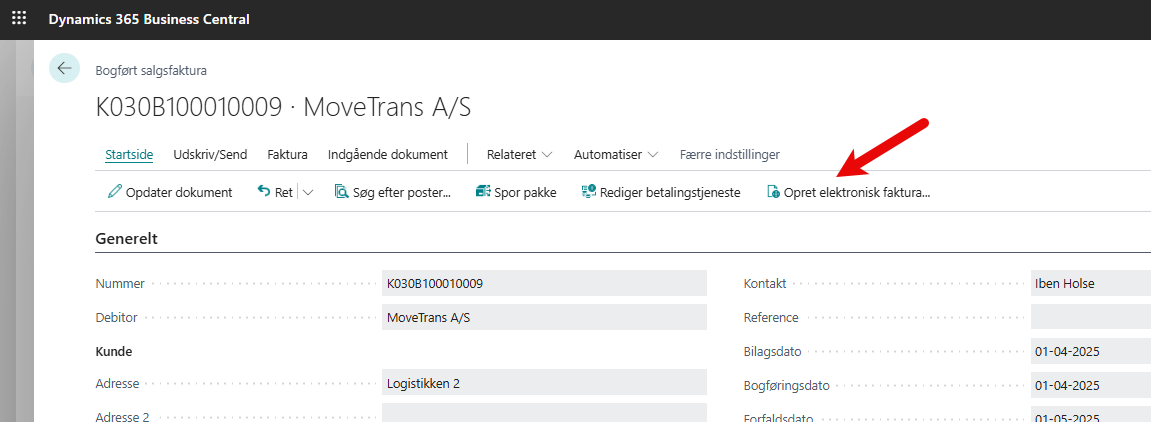Viewport: 1151px width, 422px height.
Task: Click the Opret elektronisk faktura icon
Action: click(772, 192)
